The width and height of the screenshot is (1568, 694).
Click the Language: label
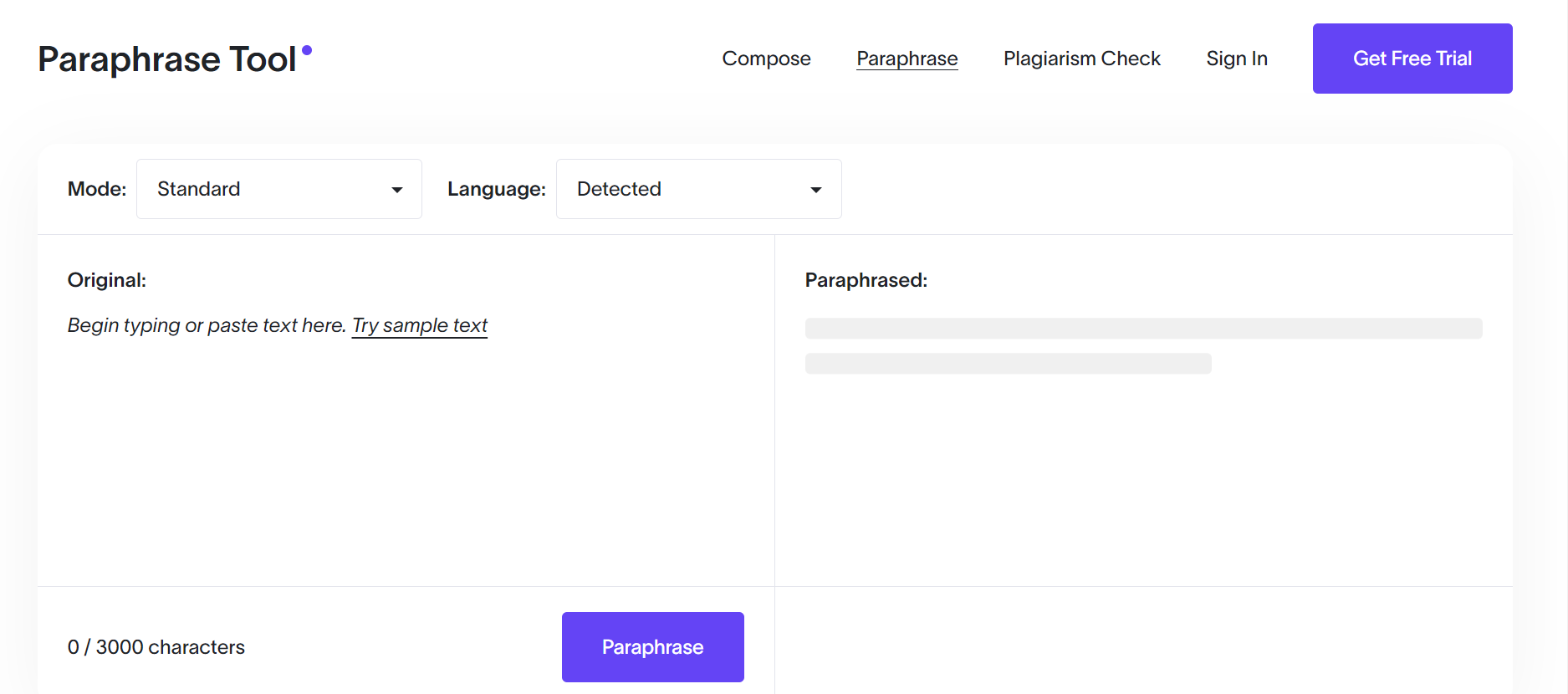[x=496, y=189]
